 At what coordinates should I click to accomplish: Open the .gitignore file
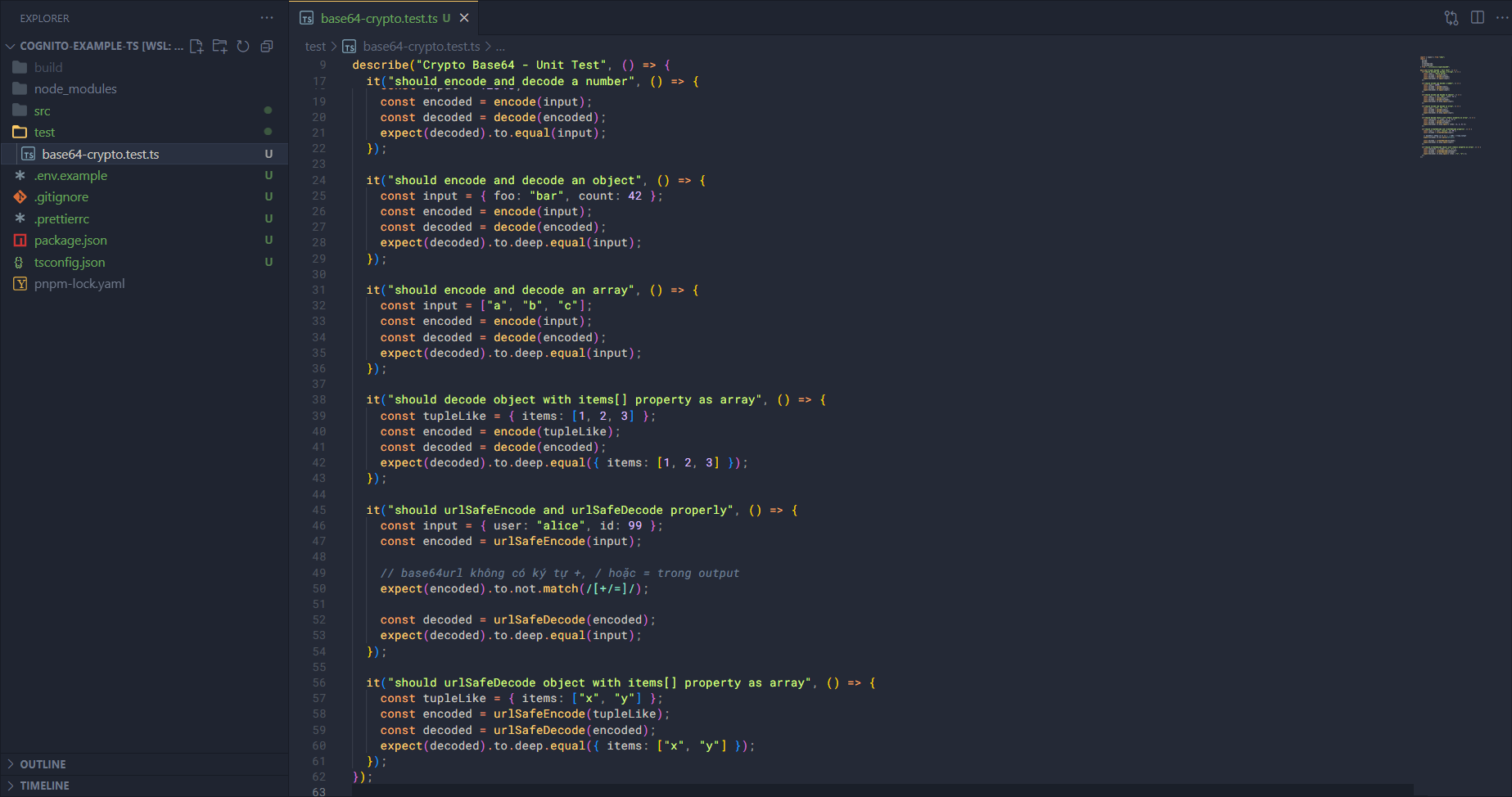(61, 197)
